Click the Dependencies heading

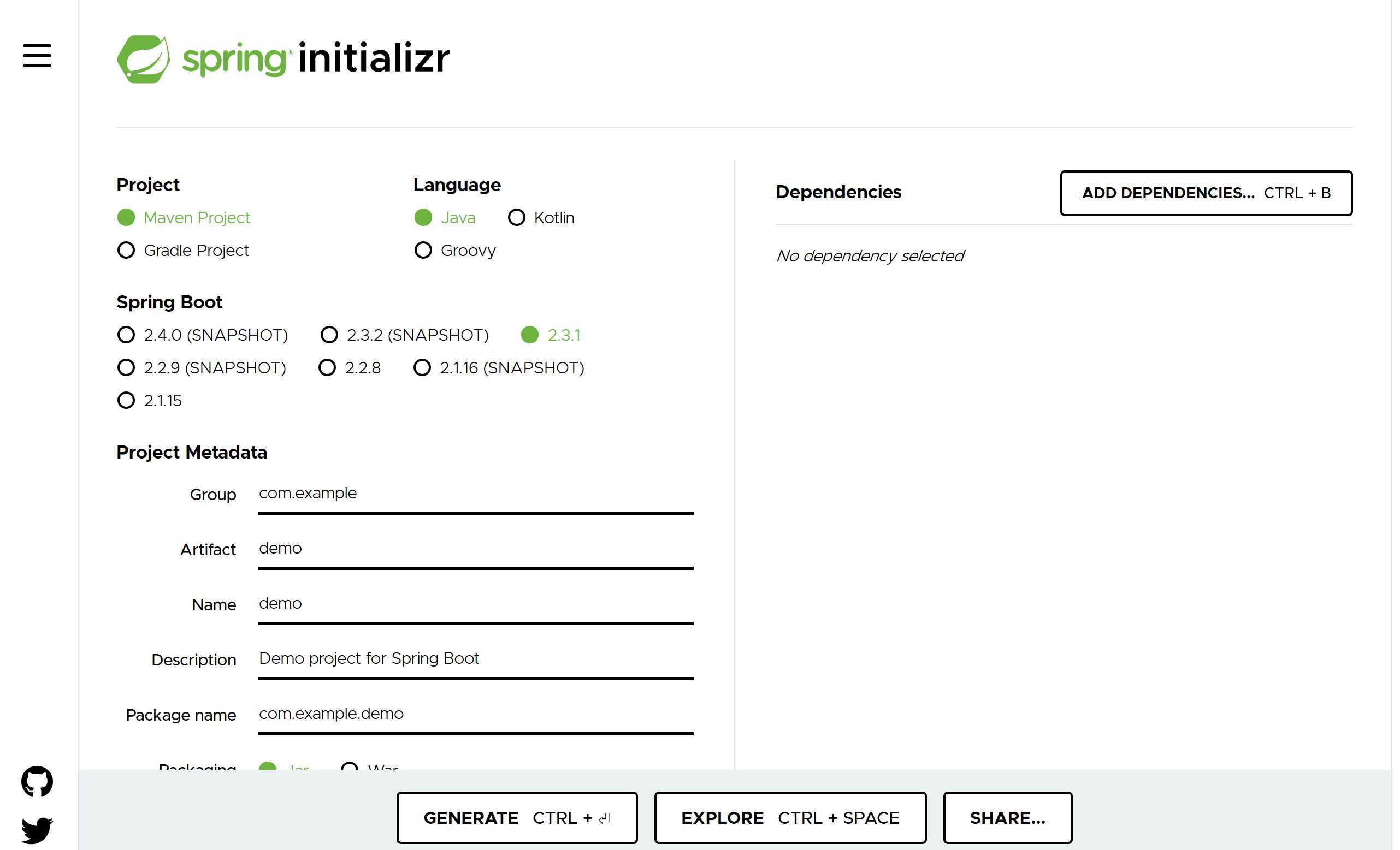pyautogui.click(x=838, y=192)
